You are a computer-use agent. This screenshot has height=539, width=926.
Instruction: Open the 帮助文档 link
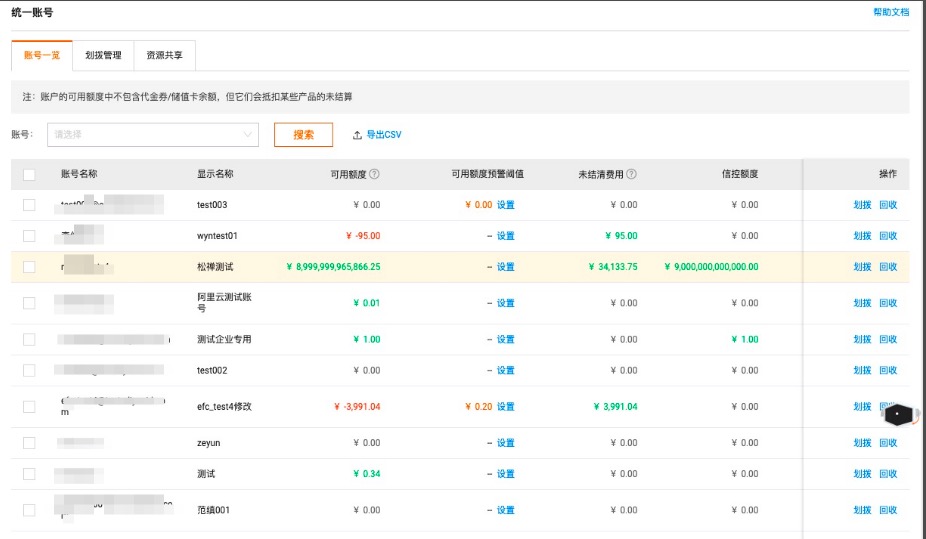[891, 12]
